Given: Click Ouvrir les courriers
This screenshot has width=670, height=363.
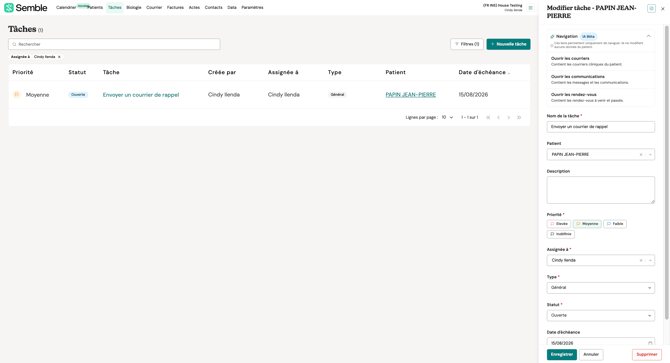Looking at the screenshot, I should pos(600,61).
